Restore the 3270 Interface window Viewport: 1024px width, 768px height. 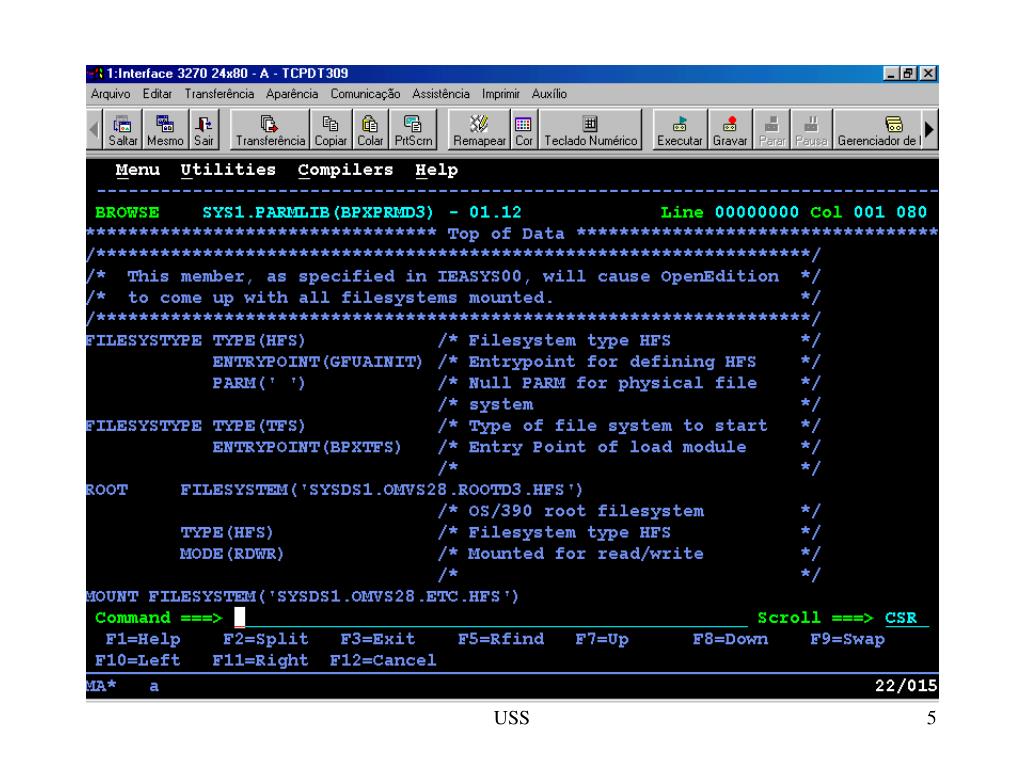pos(908,73)
